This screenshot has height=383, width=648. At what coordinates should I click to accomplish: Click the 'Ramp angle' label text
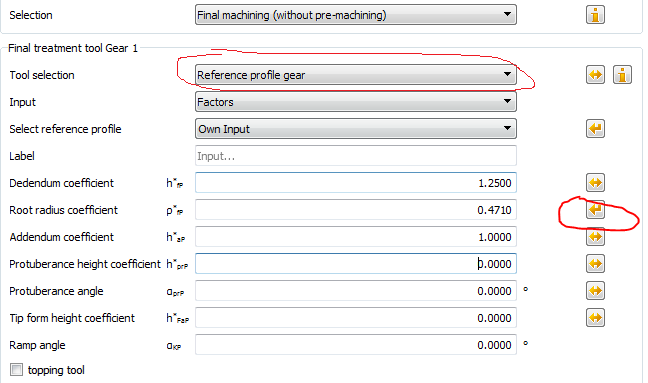click(x=37, y=345)
